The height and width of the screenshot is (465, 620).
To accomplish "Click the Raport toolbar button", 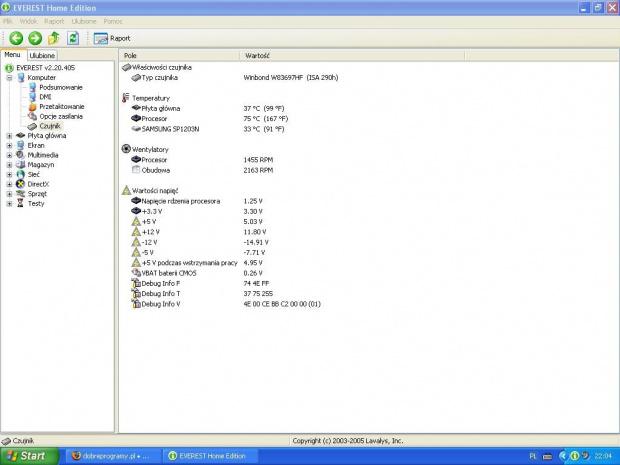I will (x=112, y=38).
